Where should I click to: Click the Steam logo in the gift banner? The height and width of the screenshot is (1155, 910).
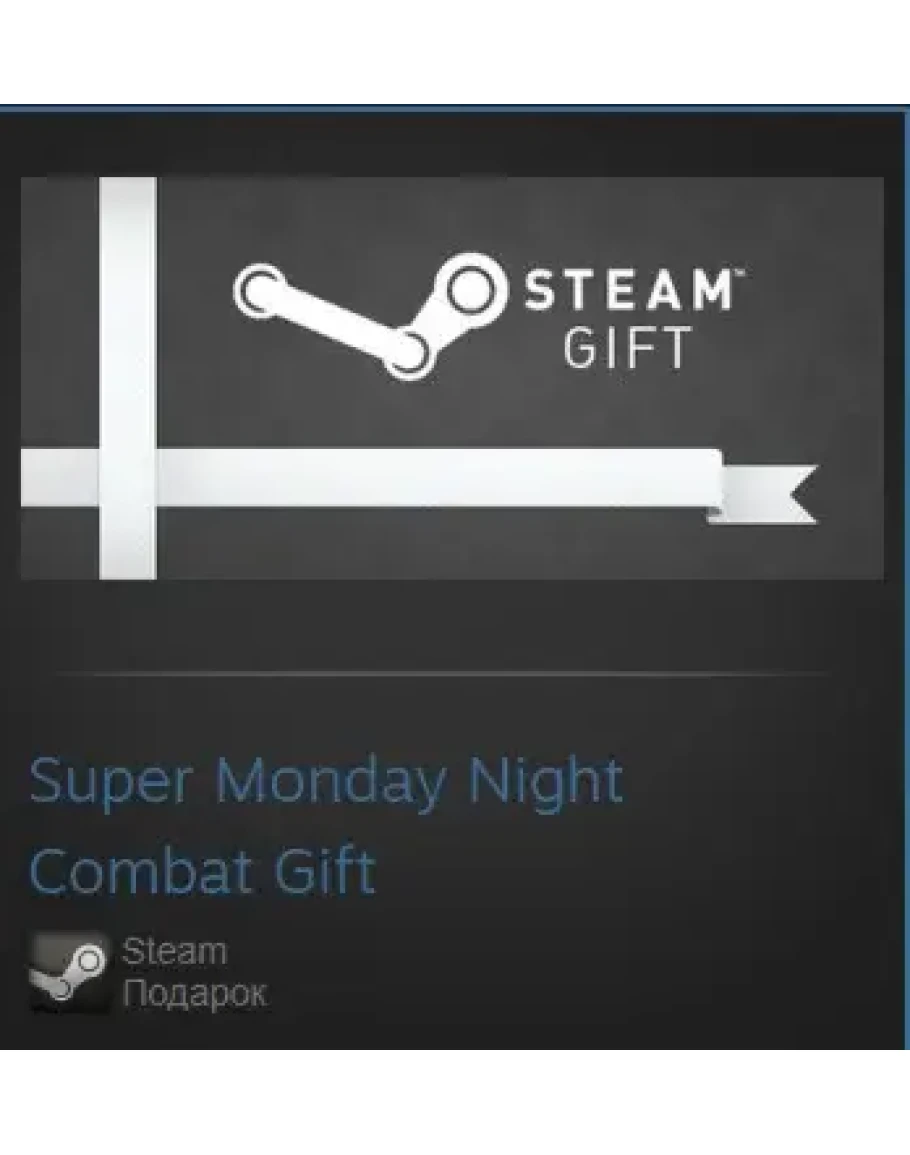371,316
